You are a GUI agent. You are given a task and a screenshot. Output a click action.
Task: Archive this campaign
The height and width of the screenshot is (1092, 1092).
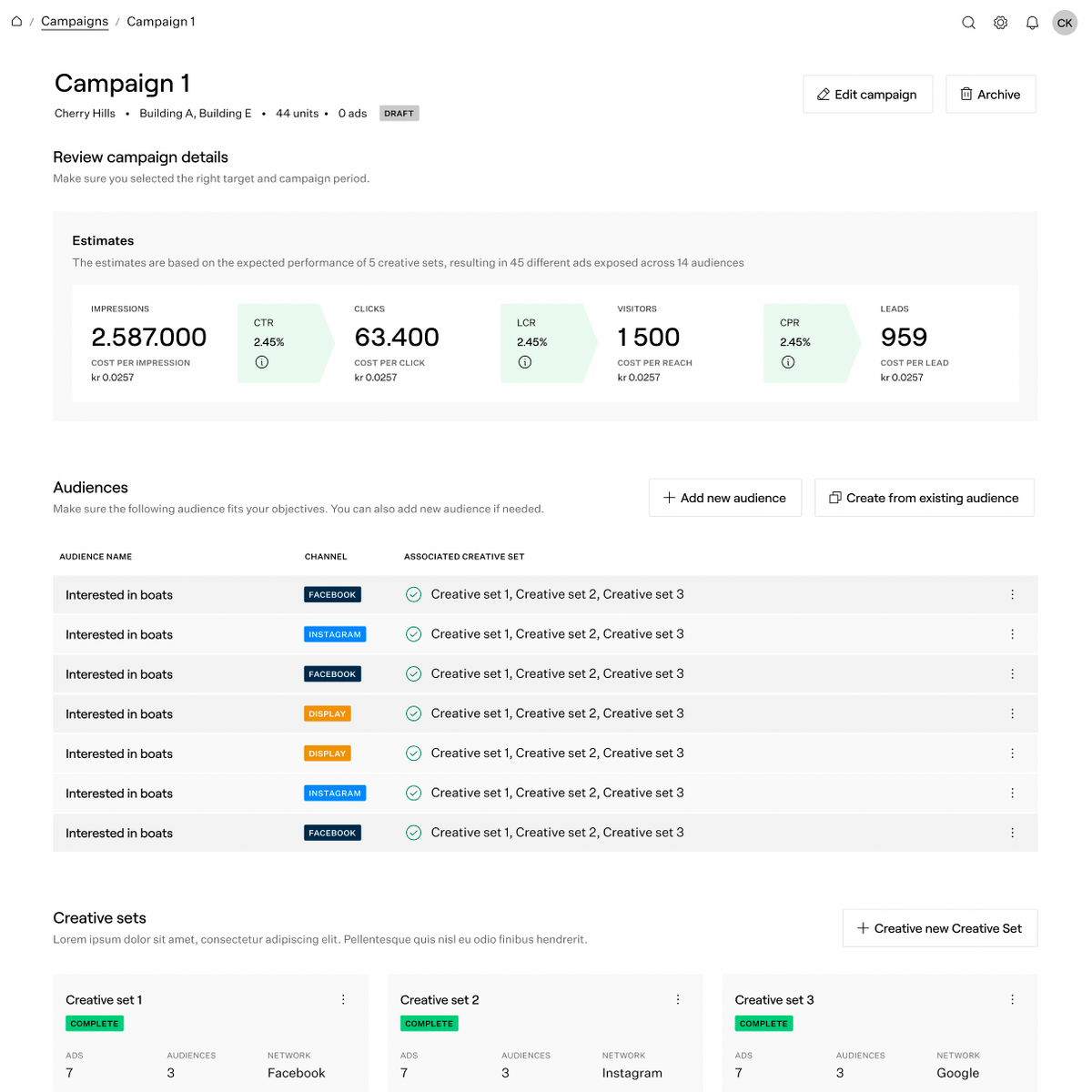[x=990, y=95]
